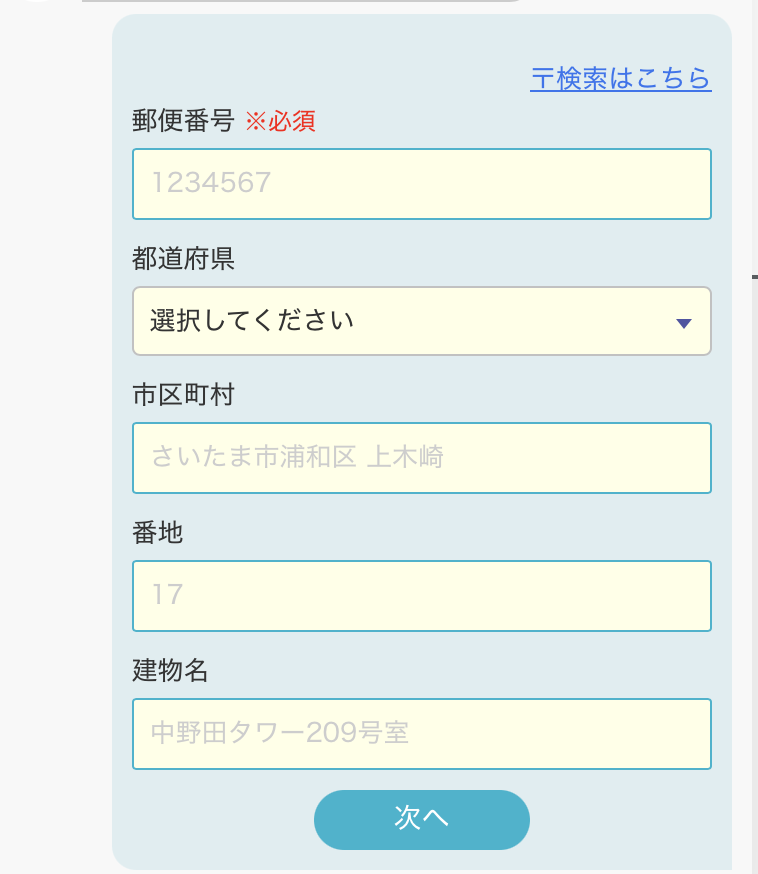Open the 都道府県 prefecture dropdown

click(x=421, y=321)
